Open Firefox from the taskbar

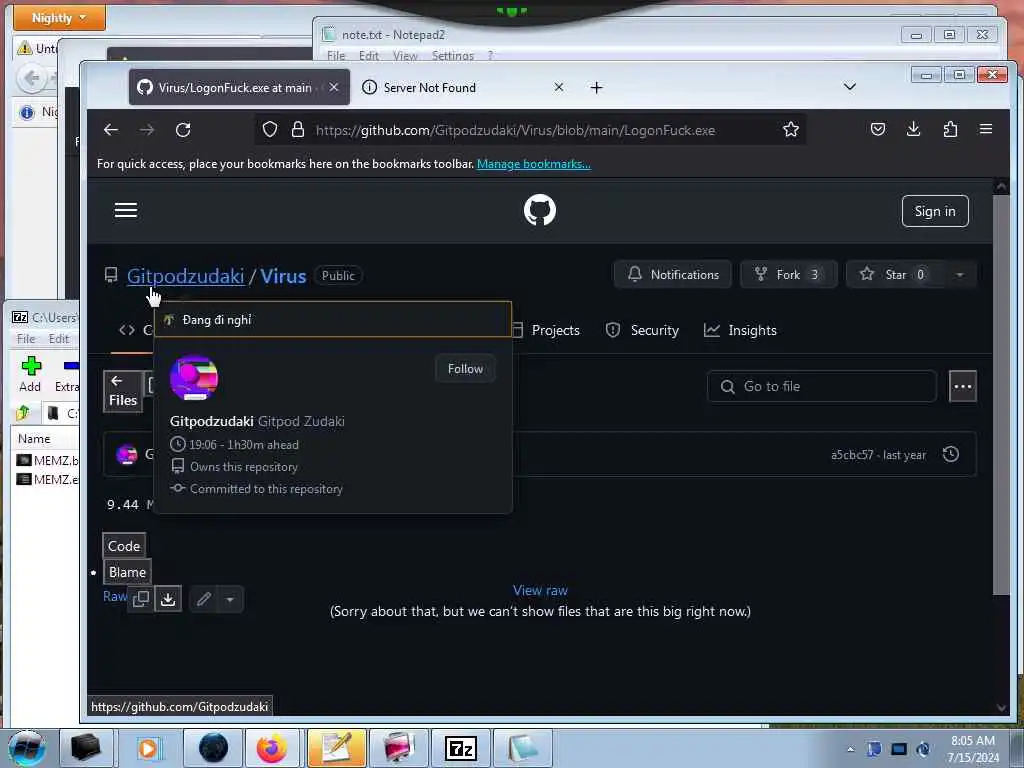(x=271, y=748)
